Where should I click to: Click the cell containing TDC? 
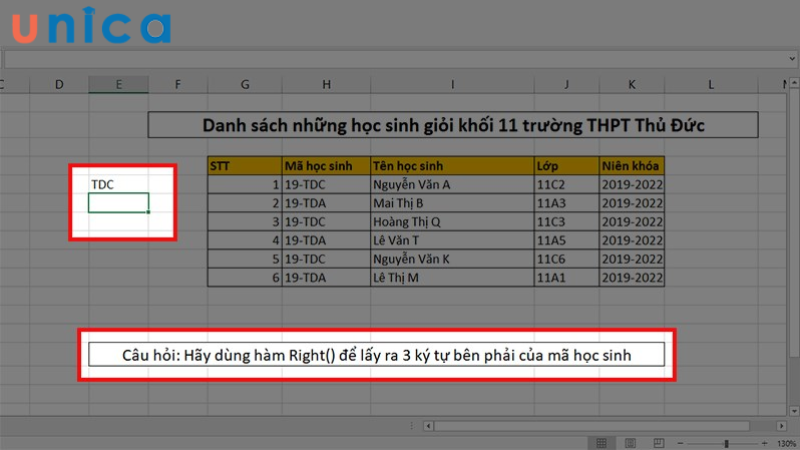pos(118,185)
